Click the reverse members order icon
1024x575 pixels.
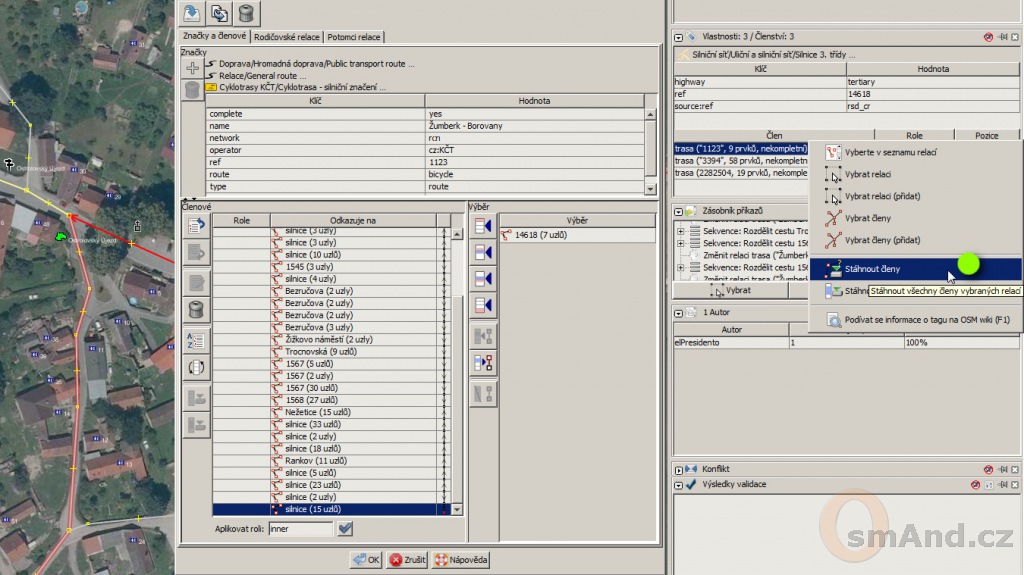196,367
